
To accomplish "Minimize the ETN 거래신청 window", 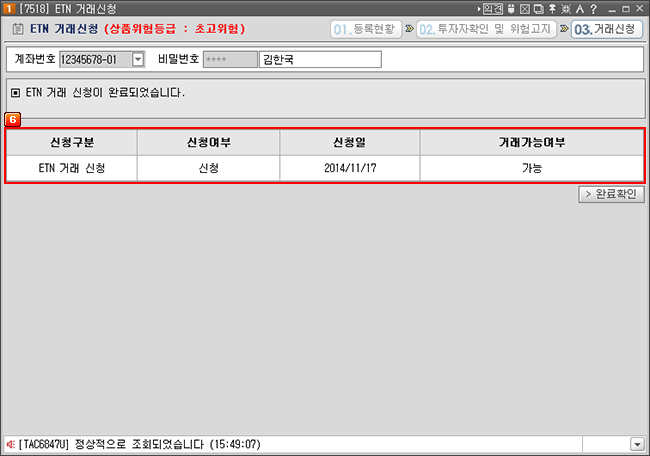I will coord(612,9).
